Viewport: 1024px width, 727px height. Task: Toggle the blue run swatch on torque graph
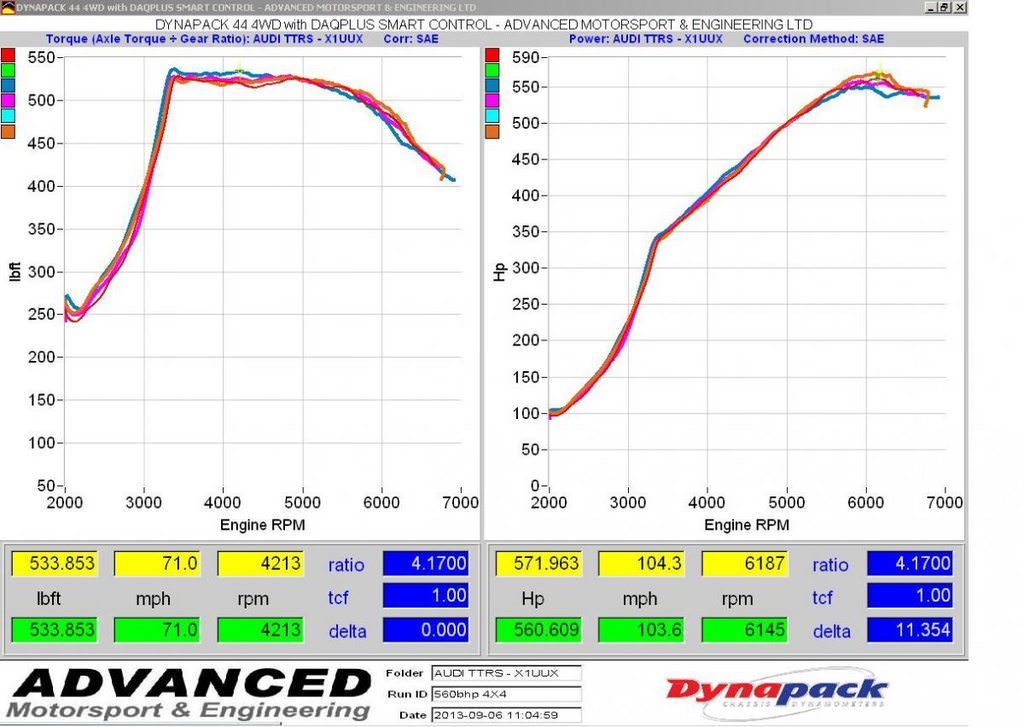tap(8, 85)
